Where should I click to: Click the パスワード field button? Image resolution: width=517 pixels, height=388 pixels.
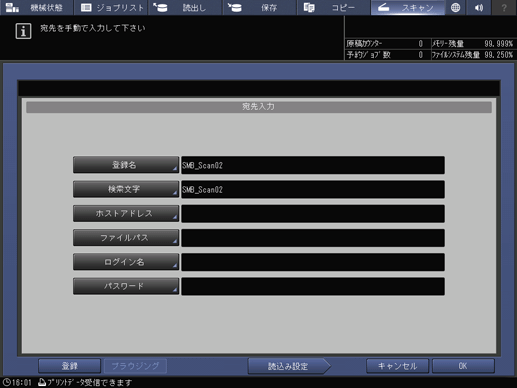(x=126, y=286)
